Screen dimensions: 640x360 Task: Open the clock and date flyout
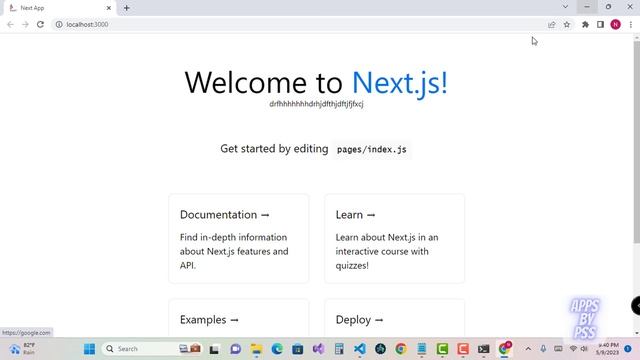607,349
